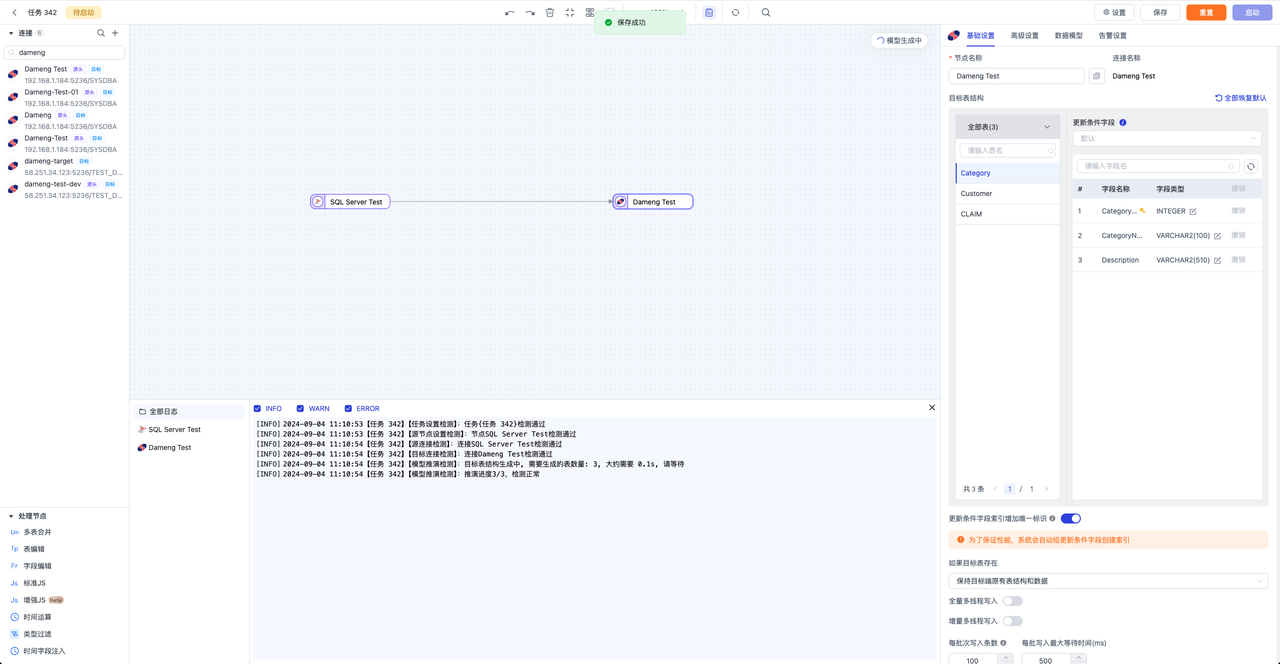Screen dimensions: 1280x664
Task: Focus the 请输入字段名 search field
Action: (x=1157, y=166)
